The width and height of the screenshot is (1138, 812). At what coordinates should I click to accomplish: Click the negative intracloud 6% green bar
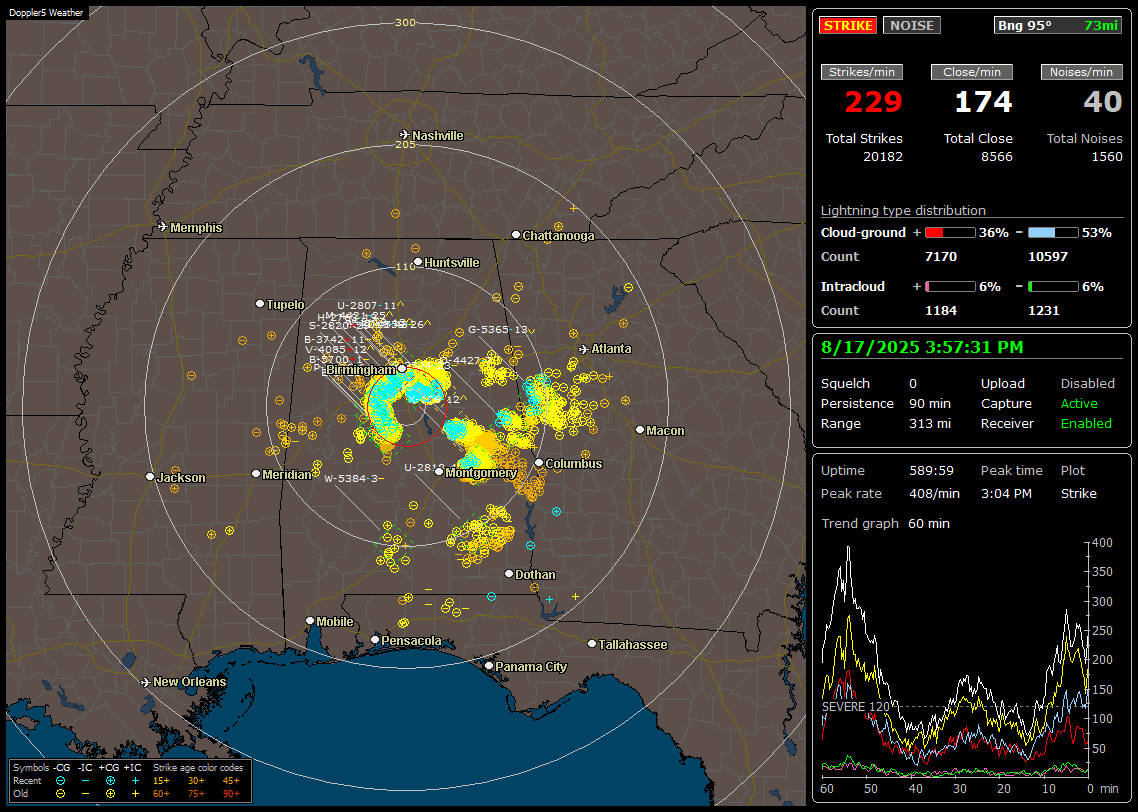point(1053,287)
